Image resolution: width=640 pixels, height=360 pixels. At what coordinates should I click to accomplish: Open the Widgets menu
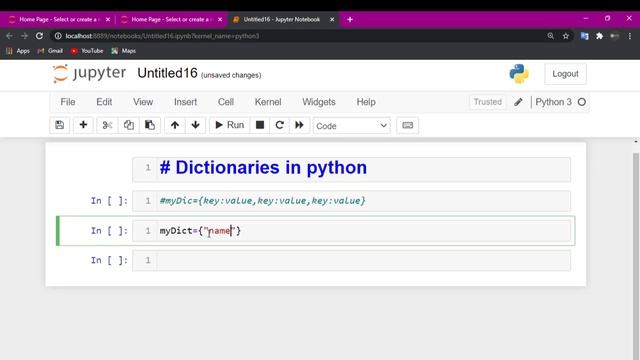[319, 102]
